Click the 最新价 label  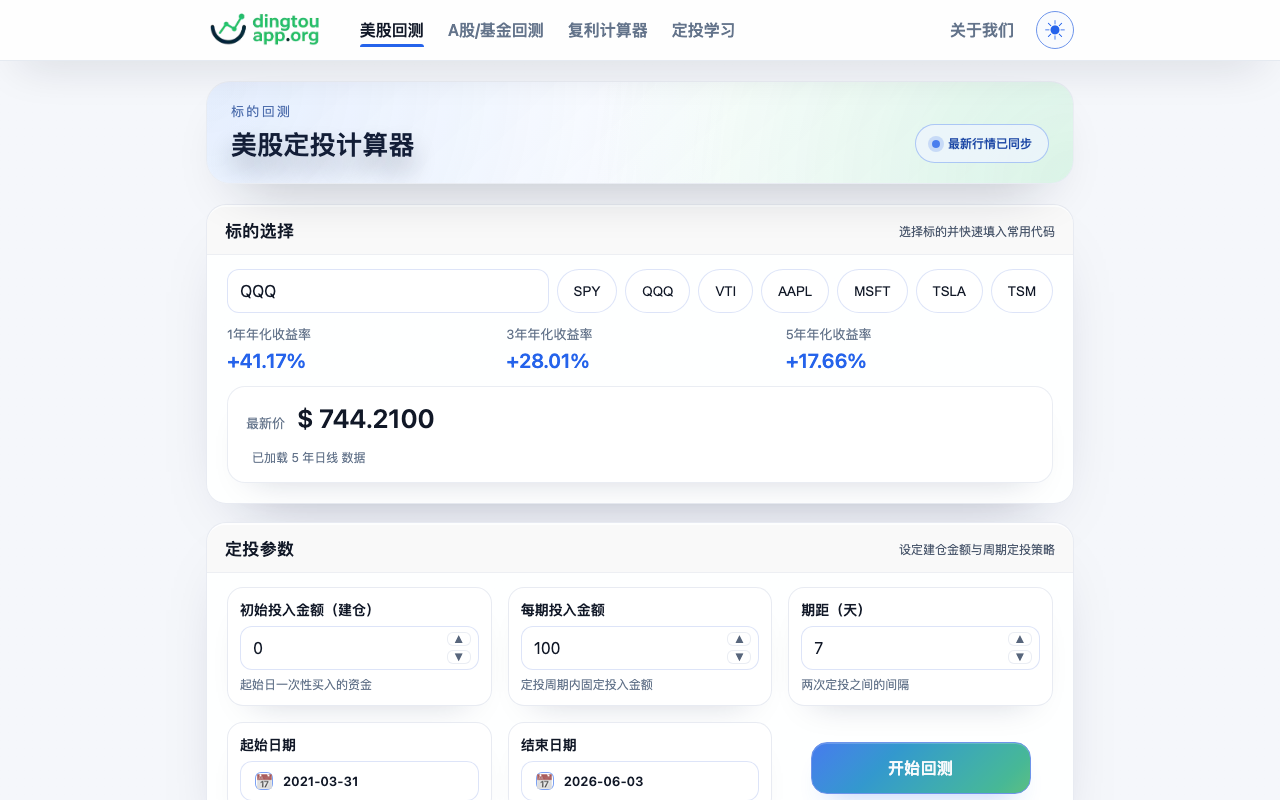point(266,424)
